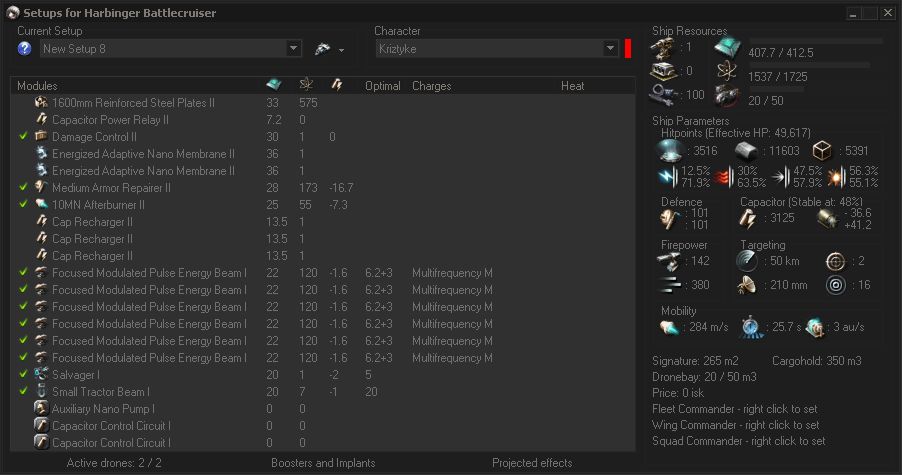Screen dimensions: 902x475
Task: Click the 10MN Afterburner II icon
Action: click(x=41, y=204)
